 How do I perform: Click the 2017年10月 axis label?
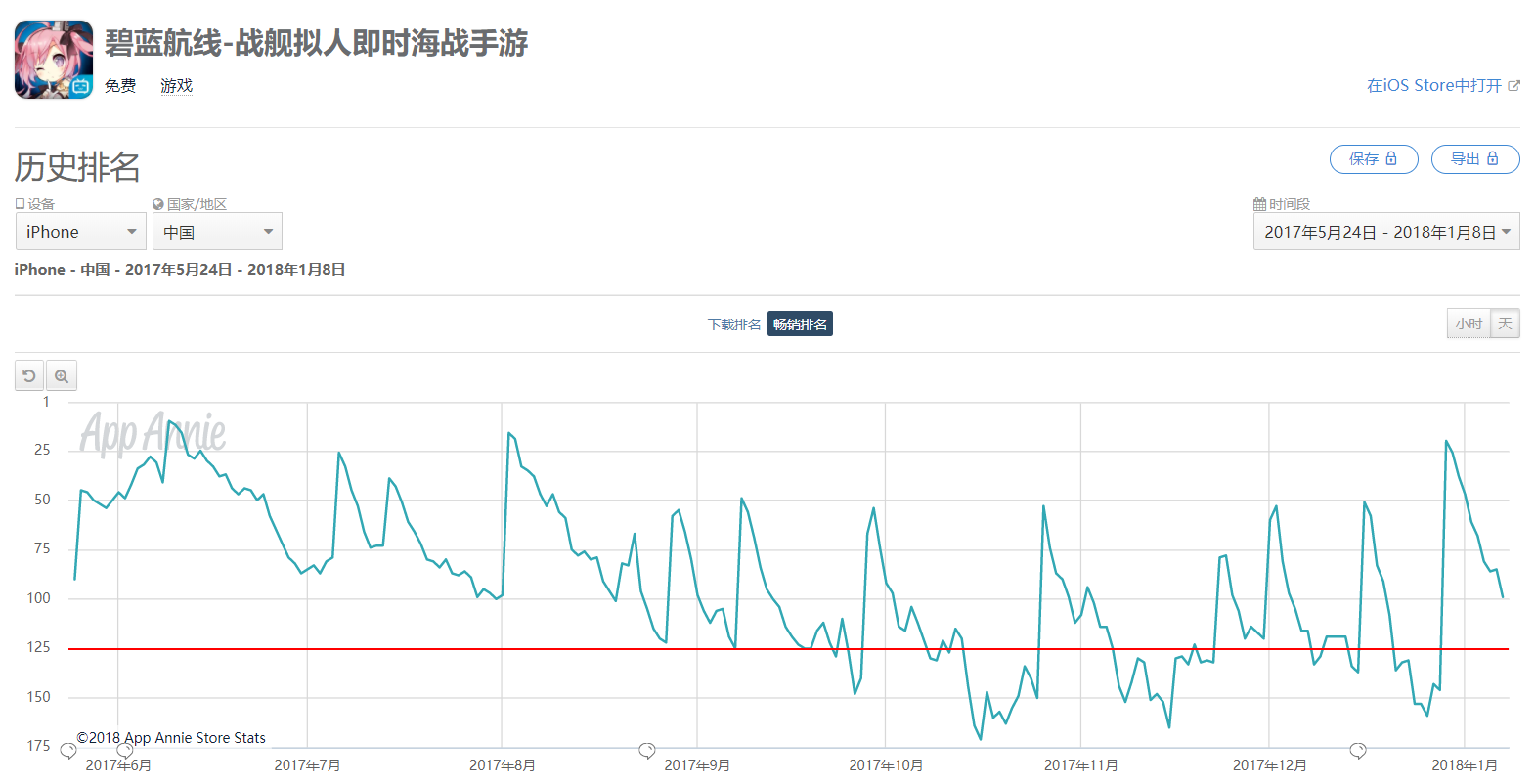(x=886, y=765)
